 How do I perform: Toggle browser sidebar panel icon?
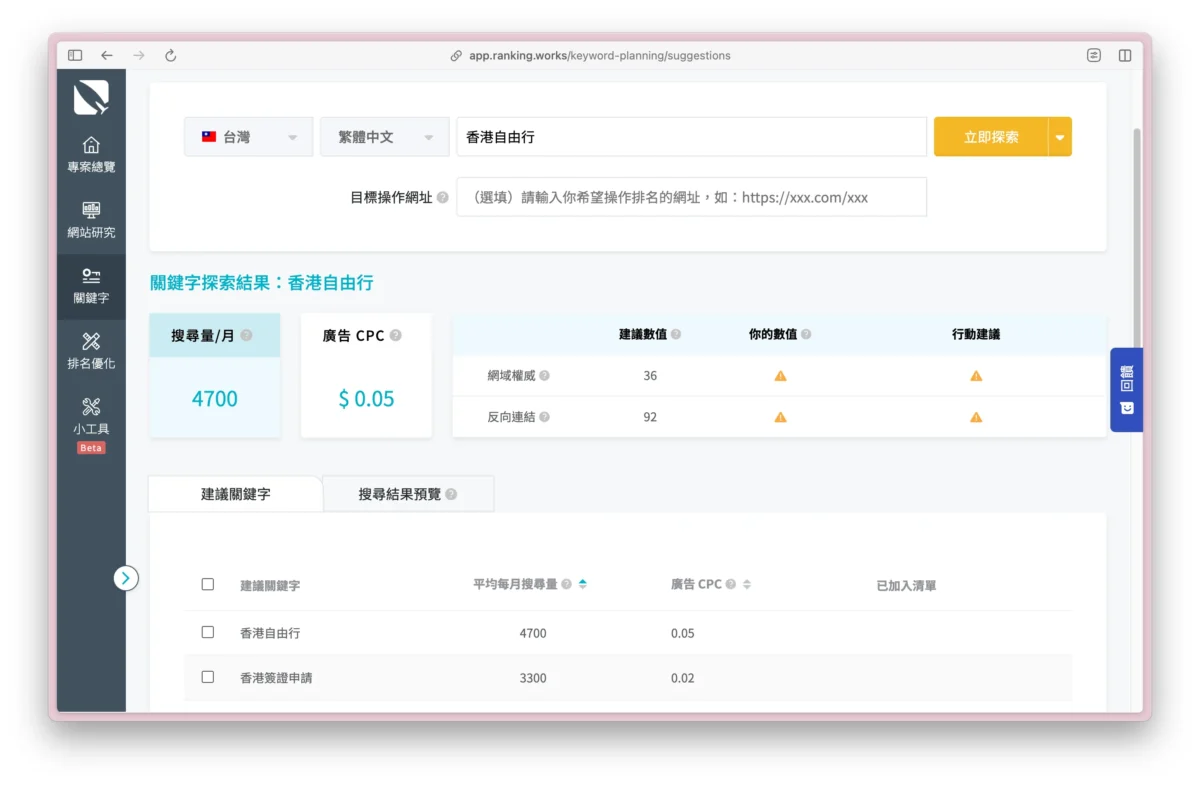point(75,56)
